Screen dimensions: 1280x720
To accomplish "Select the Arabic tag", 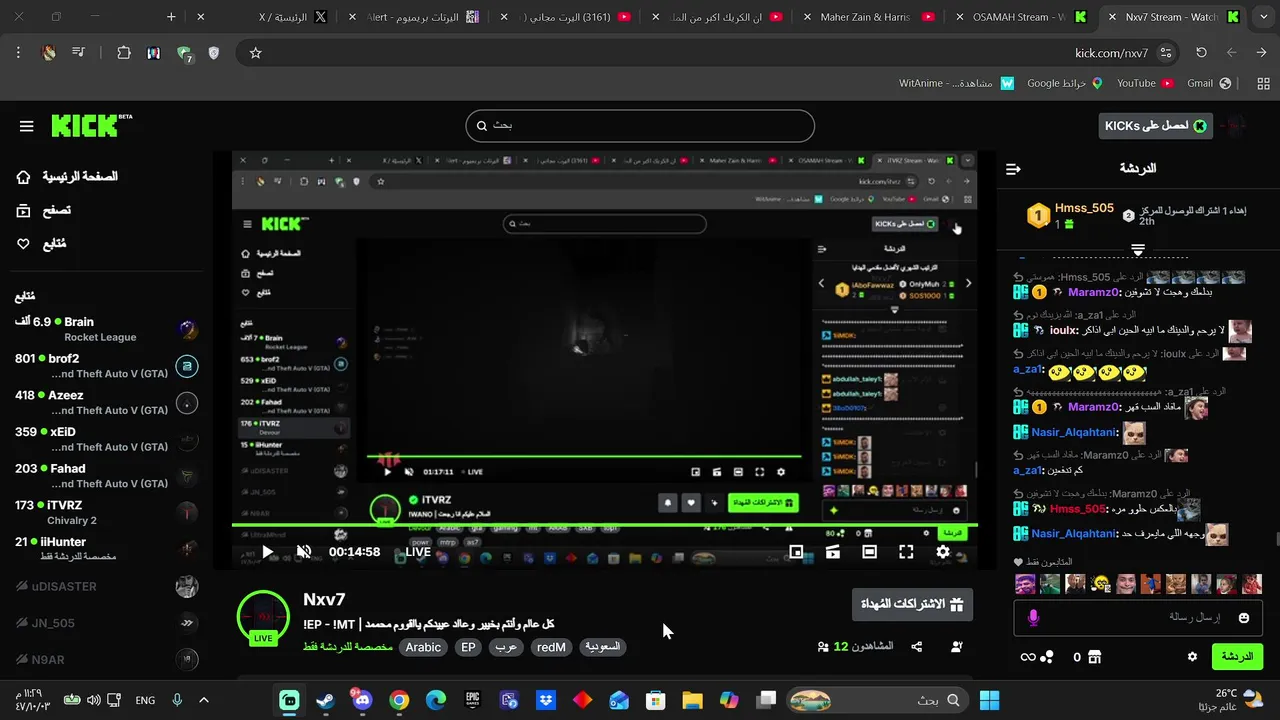I will click(423, 647).
